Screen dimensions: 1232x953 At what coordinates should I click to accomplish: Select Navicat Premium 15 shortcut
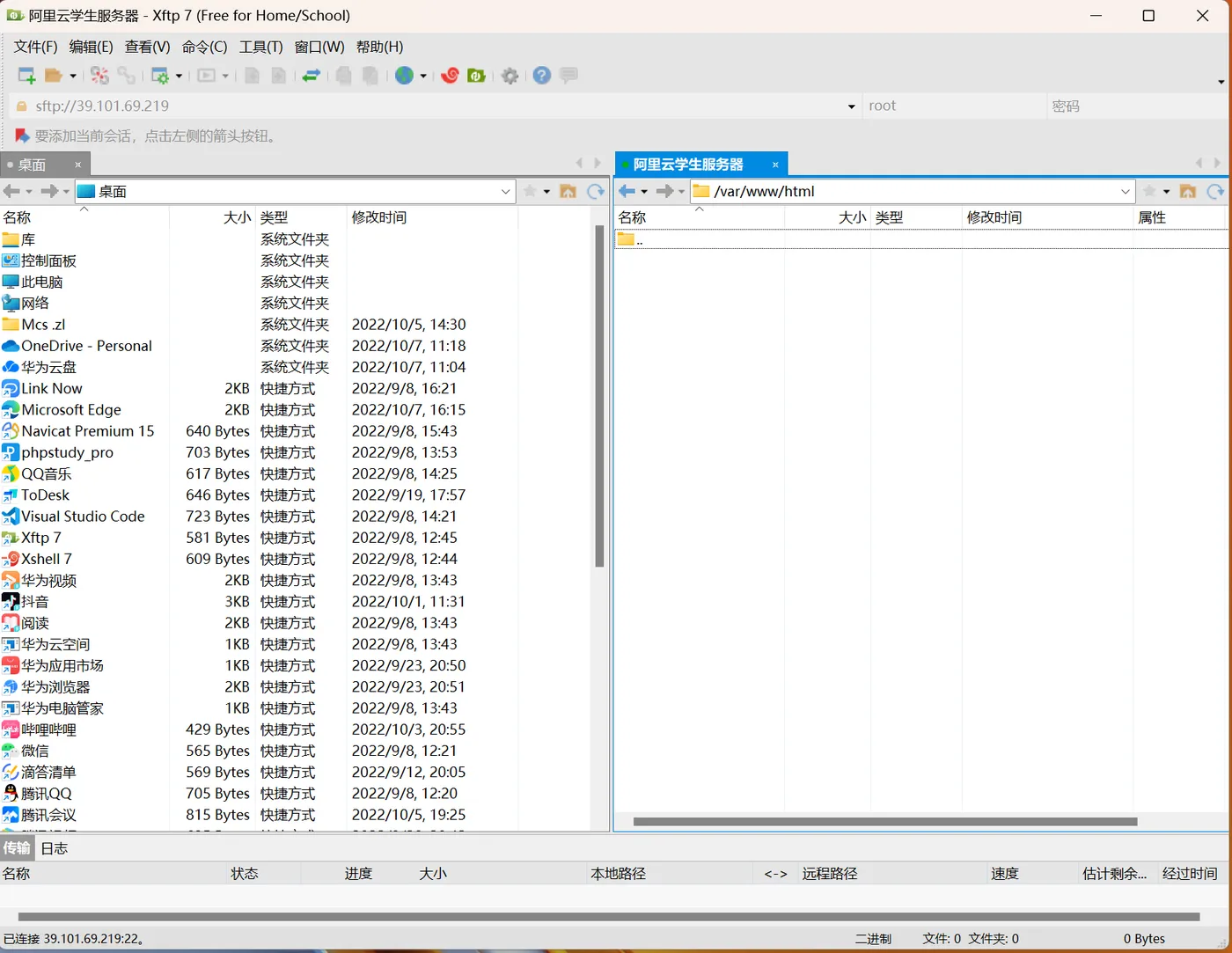pos(87,431)
